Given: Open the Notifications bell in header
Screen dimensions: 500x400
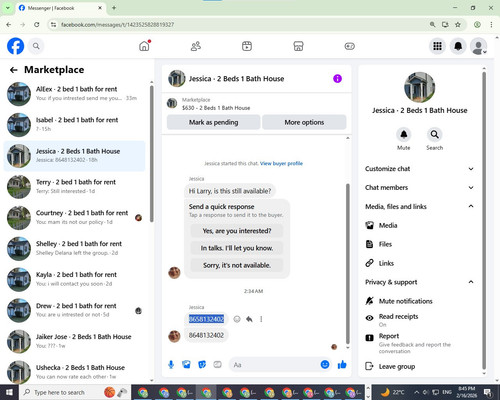Looking at the screenshot, I should click(x=458, y=46).
